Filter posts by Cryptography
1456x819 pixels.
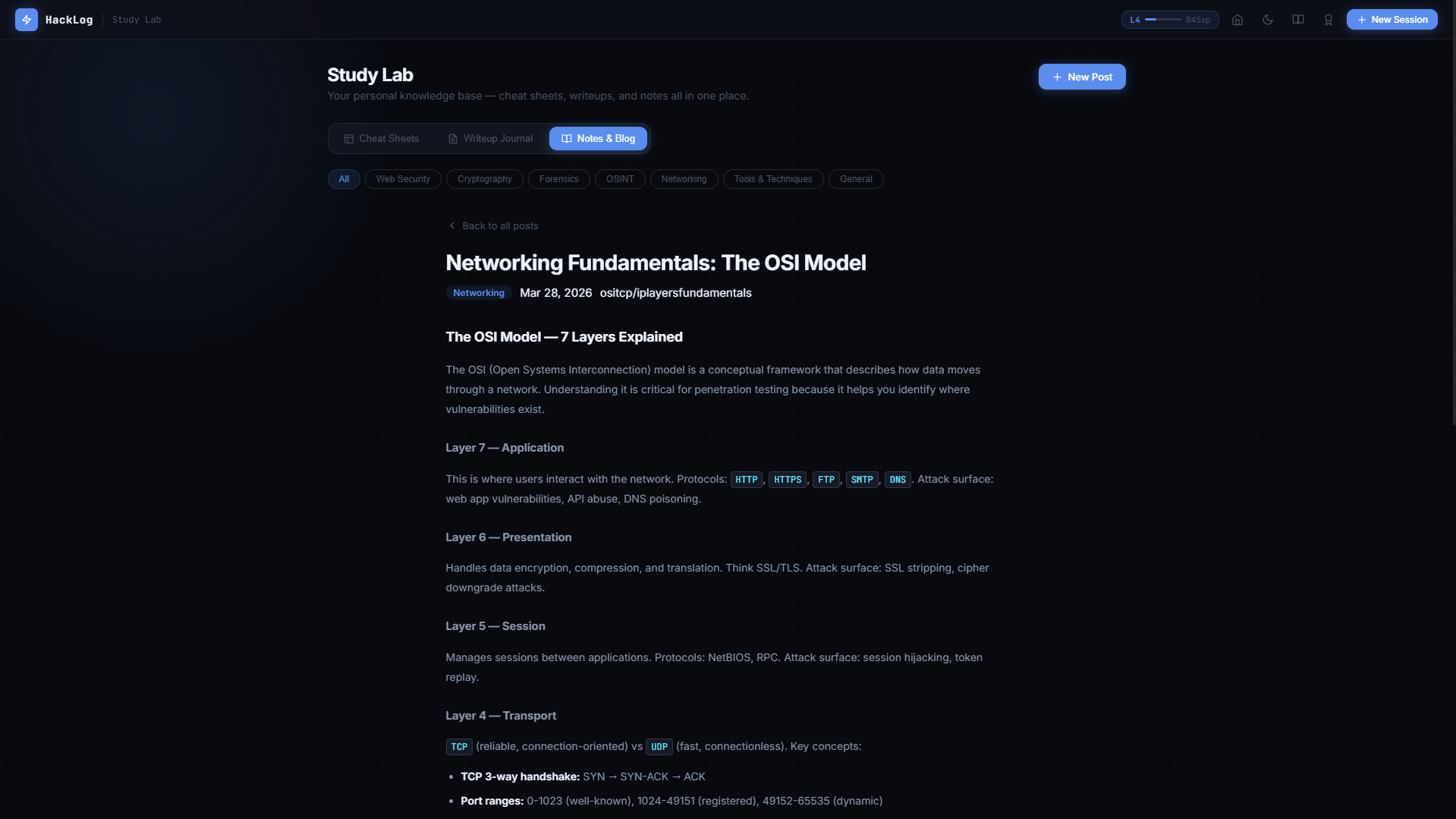(x=484, y=179)
